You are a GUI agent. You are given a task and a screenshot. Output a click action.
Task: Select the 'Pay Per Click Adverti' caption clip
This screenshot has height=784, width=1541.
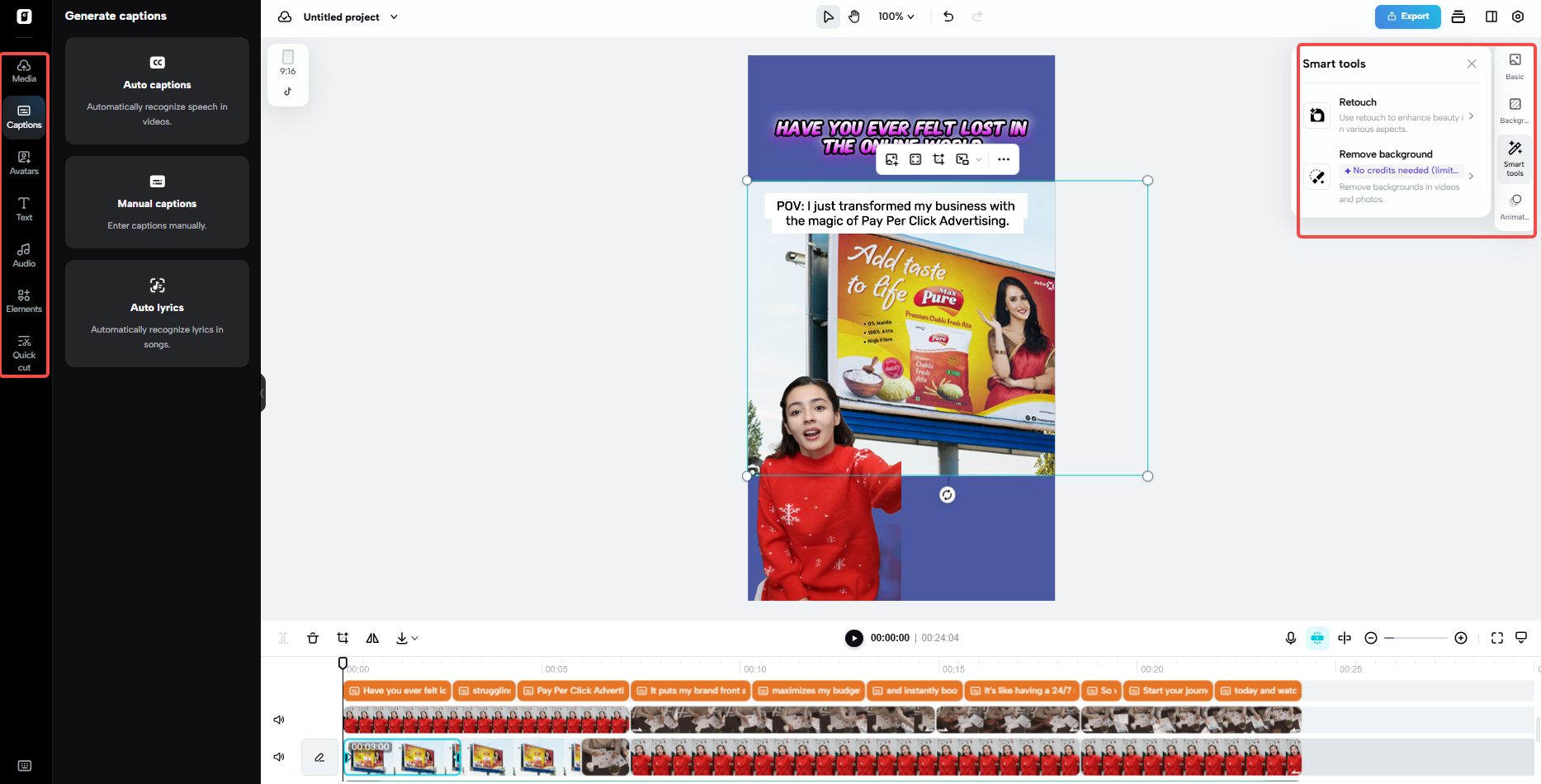pyautogui.click(x=574, y=691)
